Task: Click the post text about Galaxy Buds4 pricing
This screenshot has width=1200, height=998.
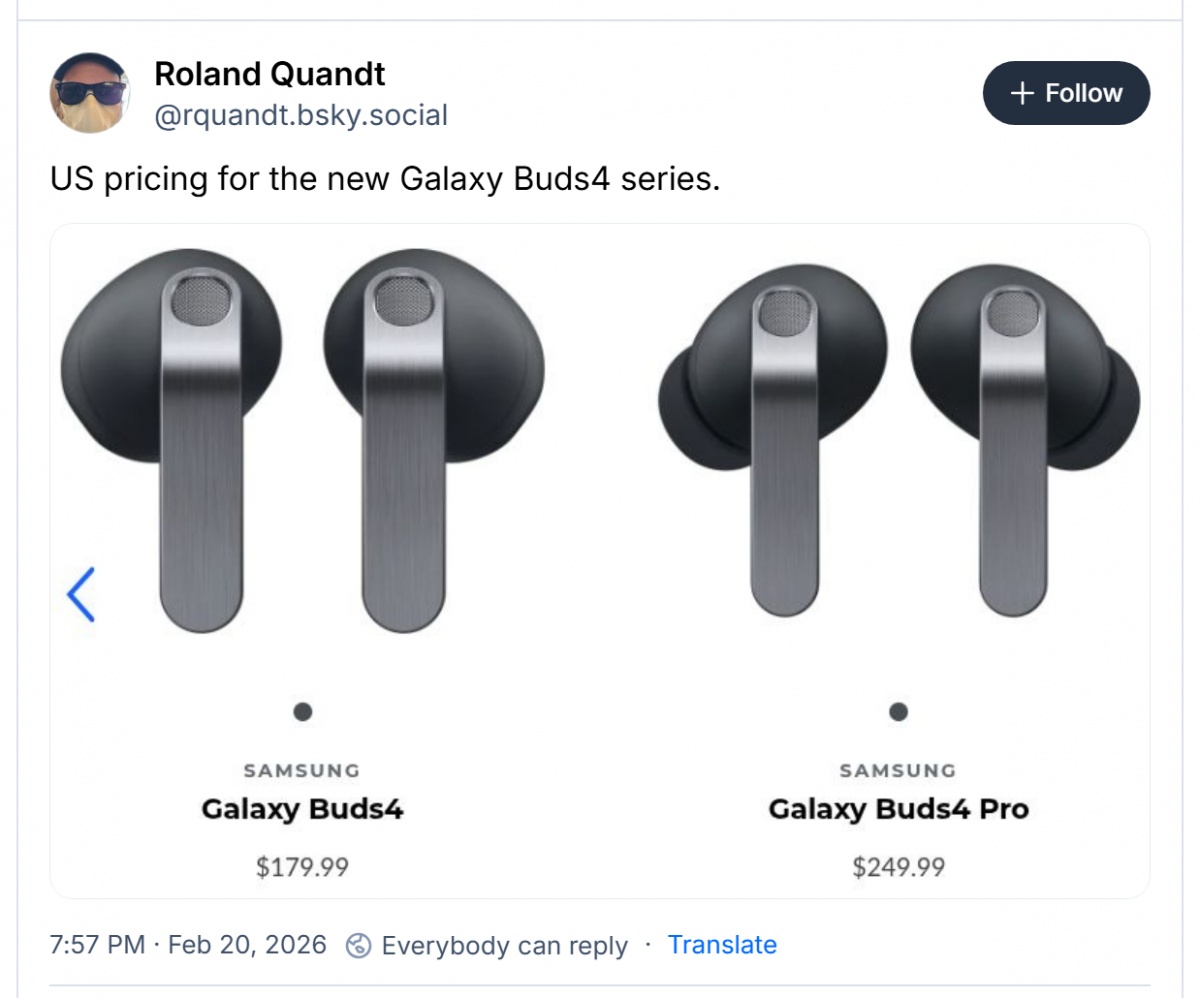Action: [385, 181]
